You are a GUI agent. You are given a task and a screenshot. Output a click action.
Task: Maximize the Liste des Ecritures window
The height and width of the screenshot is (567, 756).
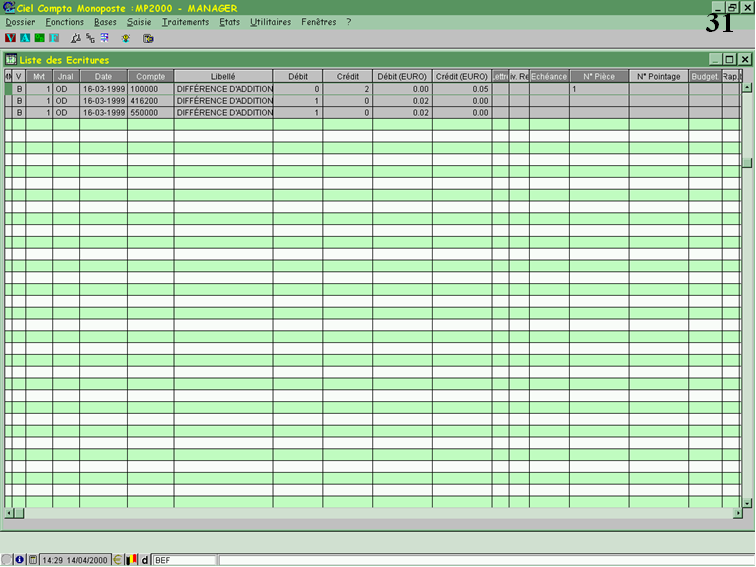coord(730,60)
